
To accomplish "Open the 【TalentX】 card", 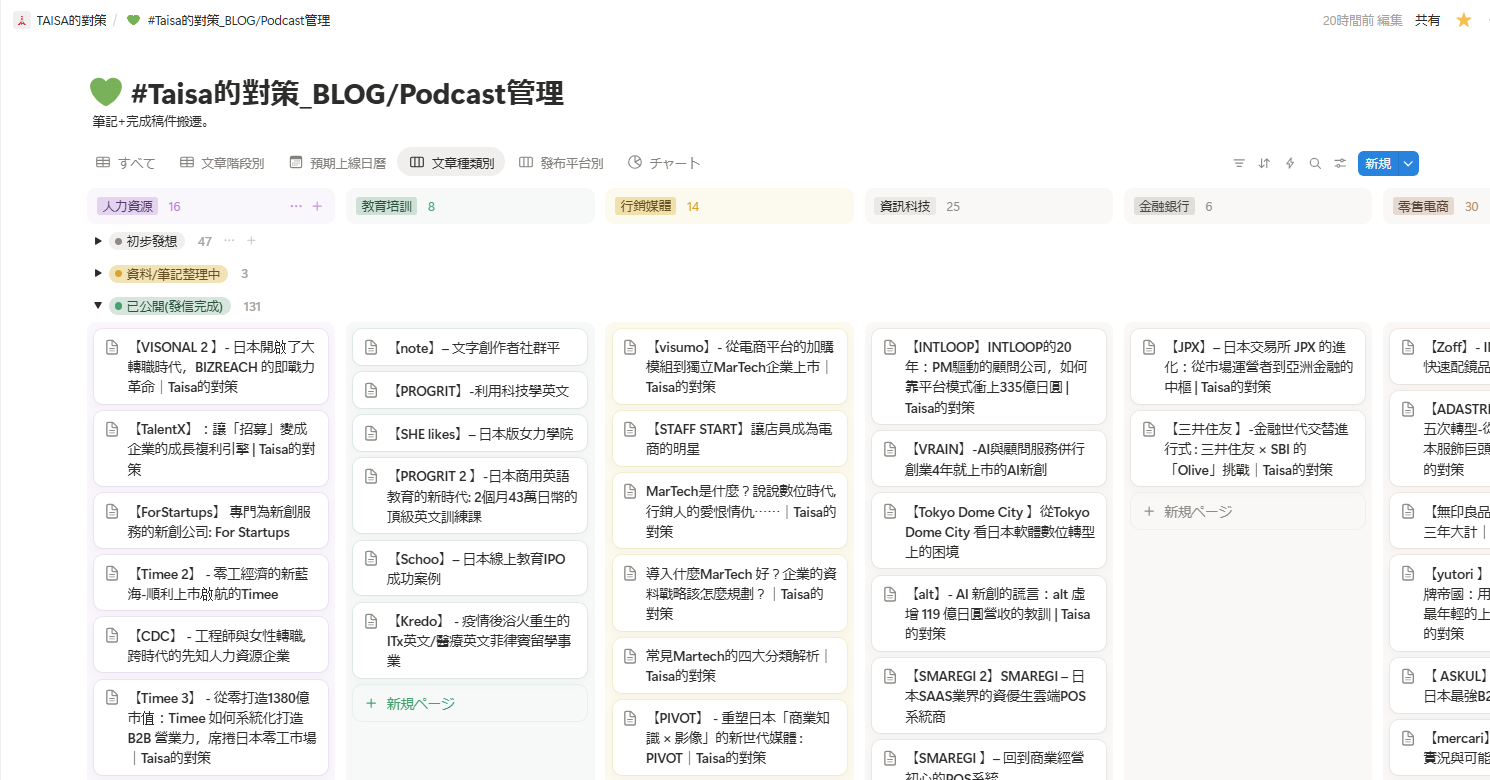I will (211, 448).
